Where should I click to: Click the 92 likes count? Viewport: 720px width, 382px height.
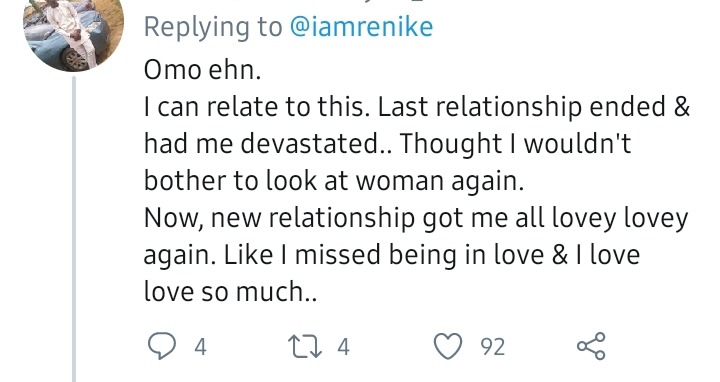pyautogui.click(x=493, y=347)
